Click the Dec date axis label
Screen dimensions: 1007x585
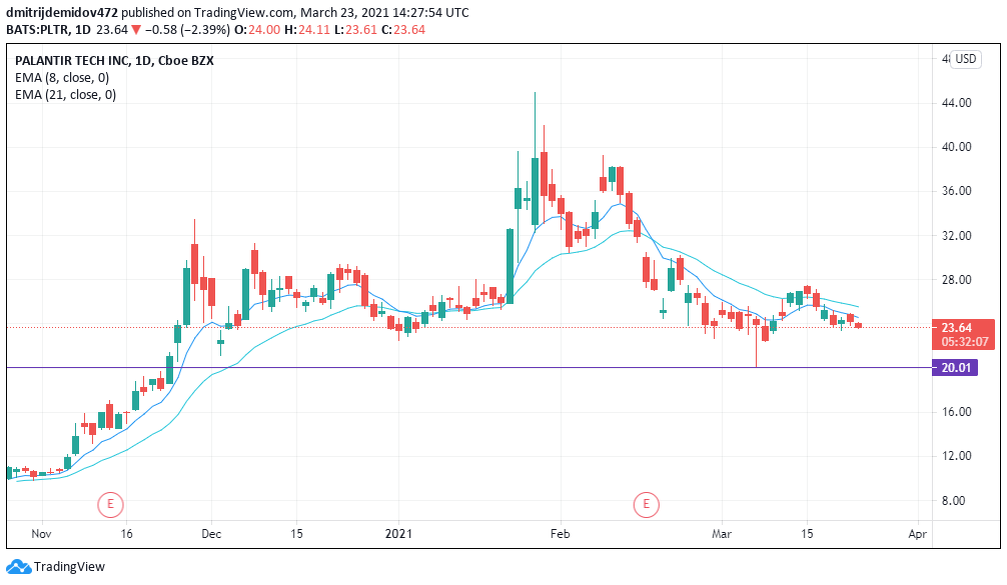pyautogui.click(x=211, y=534)
